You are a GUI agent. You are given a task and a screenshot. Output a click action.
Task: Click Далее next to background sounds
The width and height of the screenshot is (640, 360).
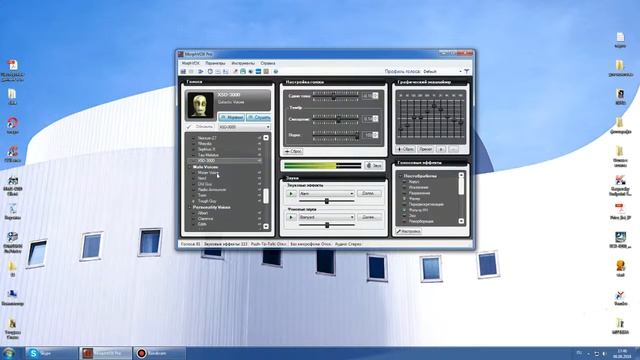coord(369,217)
